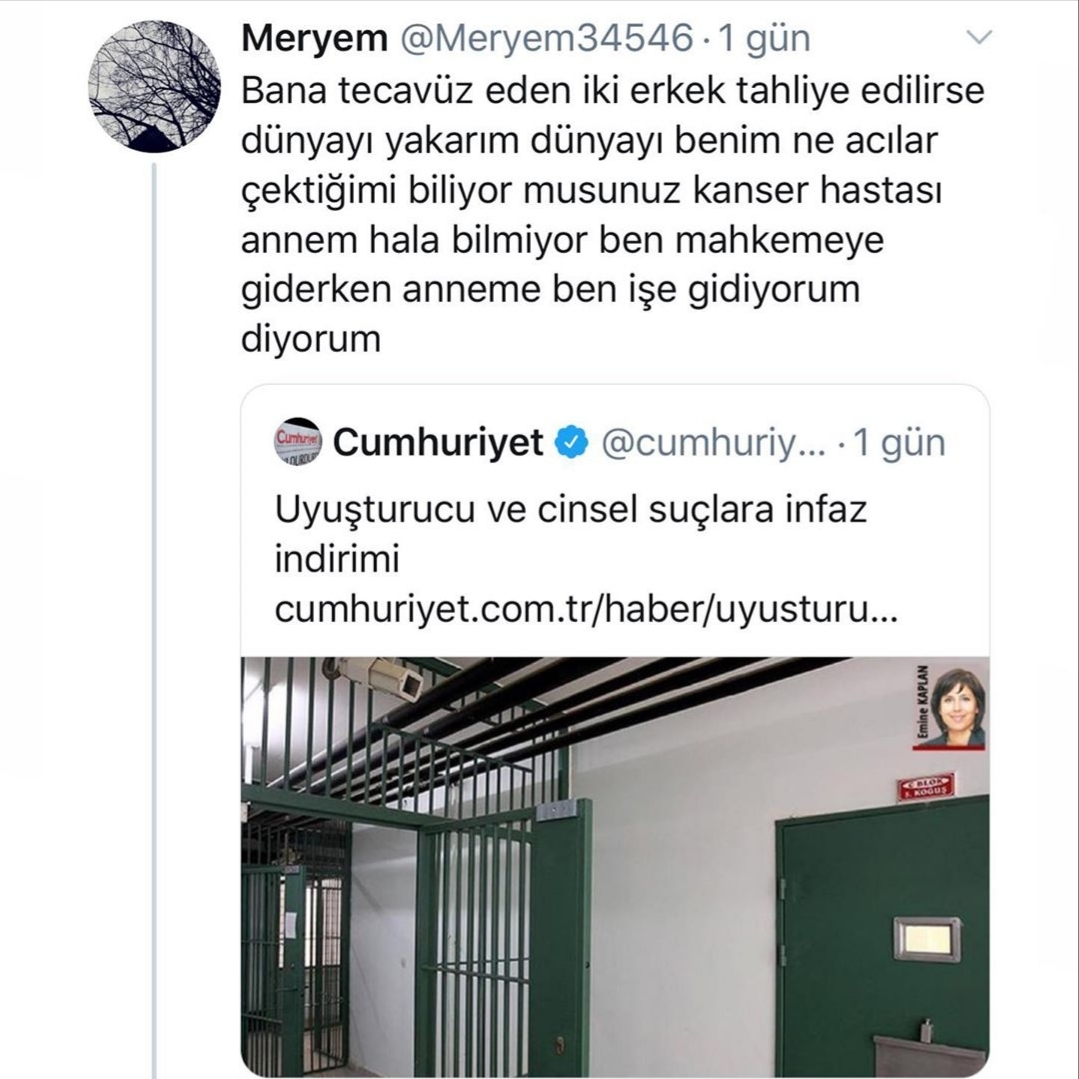The image size is (1079, 1079).
Task: Open the cumhuriyet.com.tr/haber article link
Action: (586, 609)
